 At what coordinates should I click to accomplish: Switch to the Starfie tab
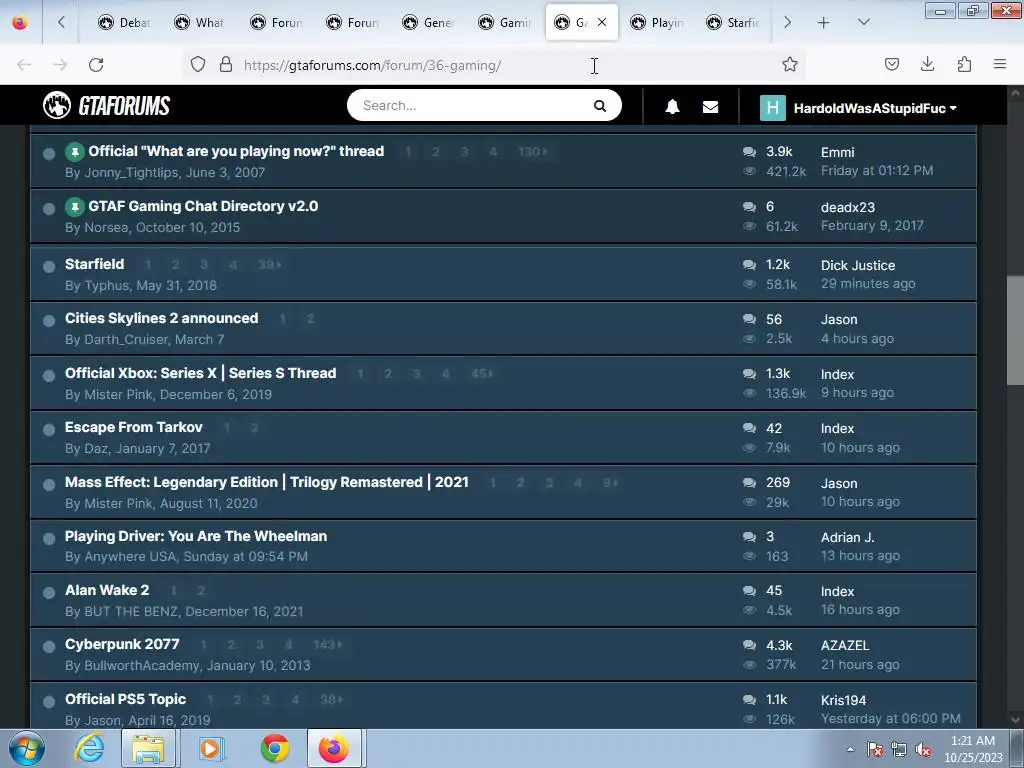(x=733, y=23)
